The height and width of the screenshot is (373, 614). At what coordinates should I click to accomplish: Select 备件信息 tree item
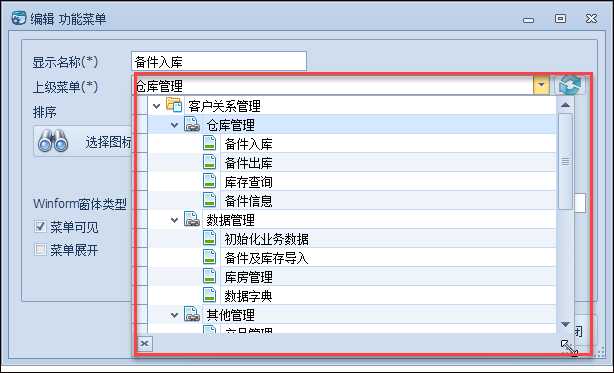(x=249, y=201)
